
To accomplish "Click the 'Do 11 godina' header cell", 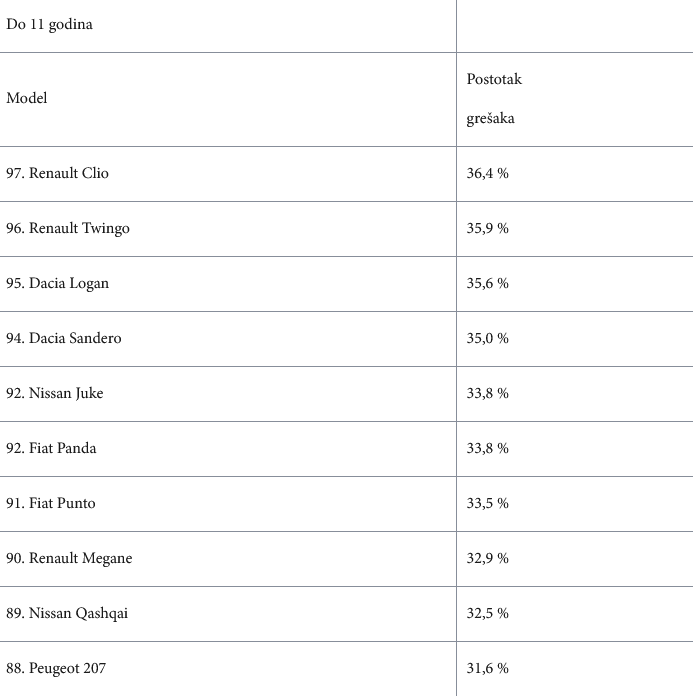I will click(49, 25).
